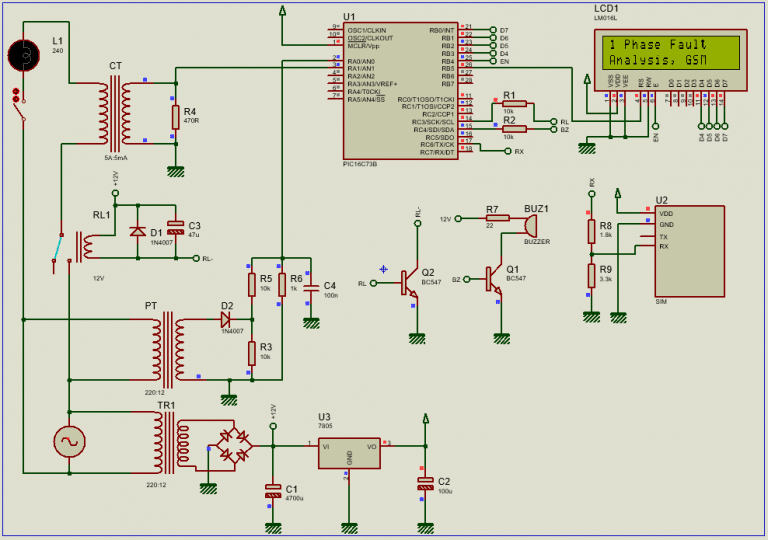Click the BZ terminal at Q1 base
768x540 pixels.
467,279
